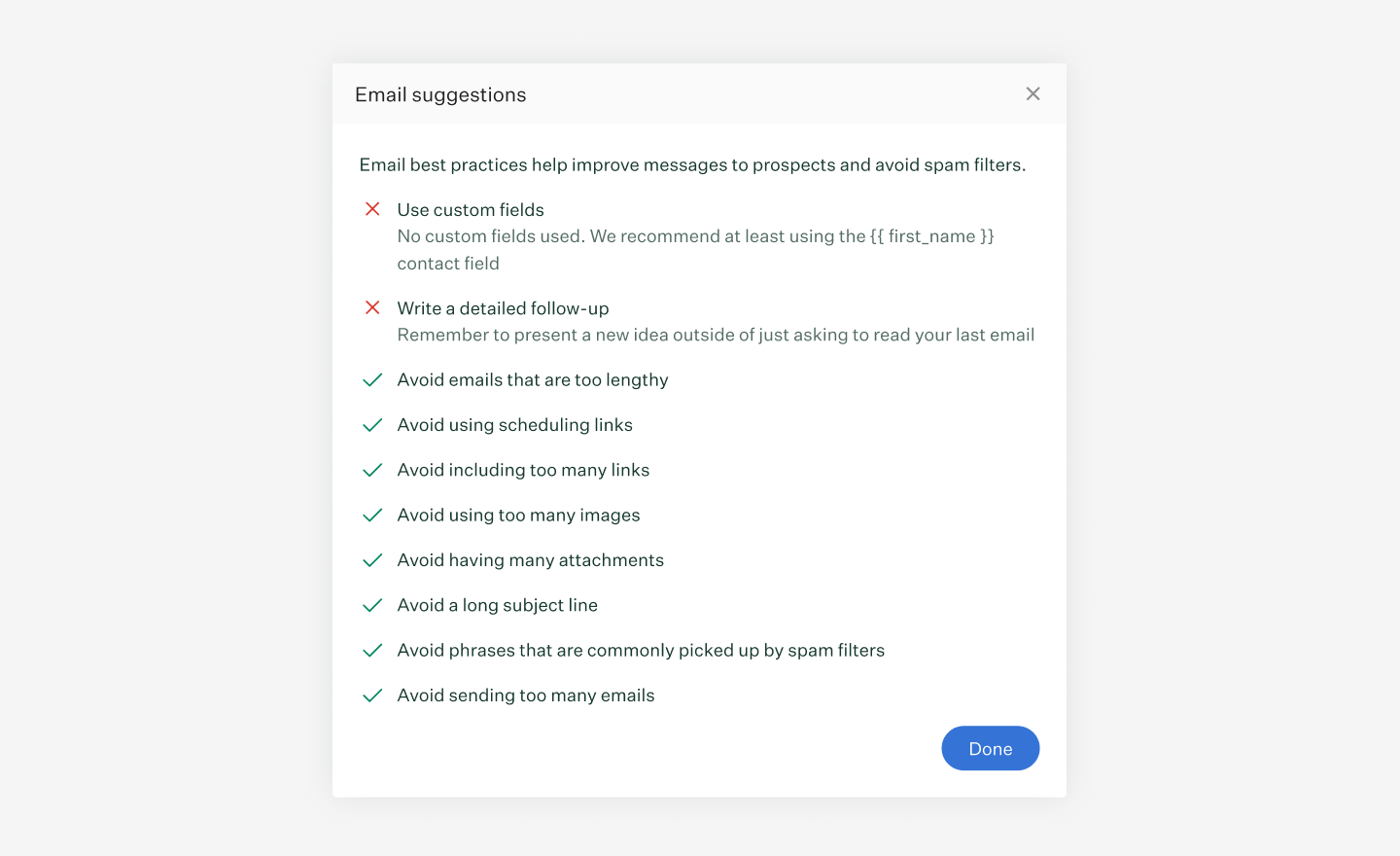The width and height of the screenshot is (1400, 856).
Task: Click the Avoid sending too many emails text
Action: click(x=525, y=695)
